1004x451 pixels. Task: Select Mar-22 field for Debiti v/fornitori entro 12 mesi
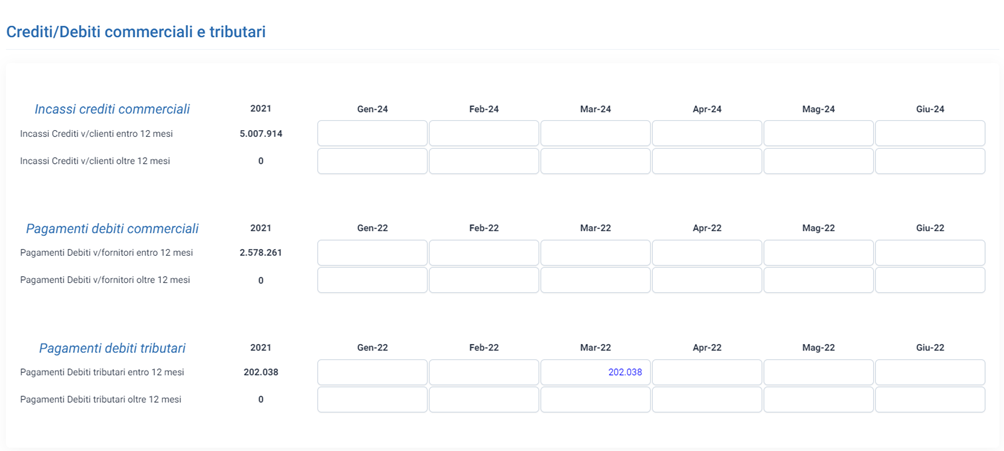[595, 252]
